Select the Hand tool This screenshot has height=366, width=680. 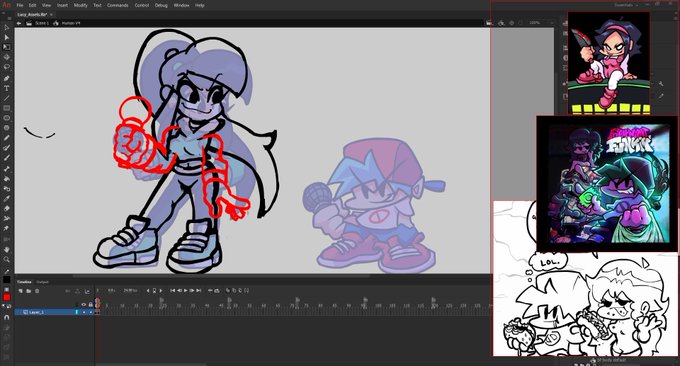(7, 249)
